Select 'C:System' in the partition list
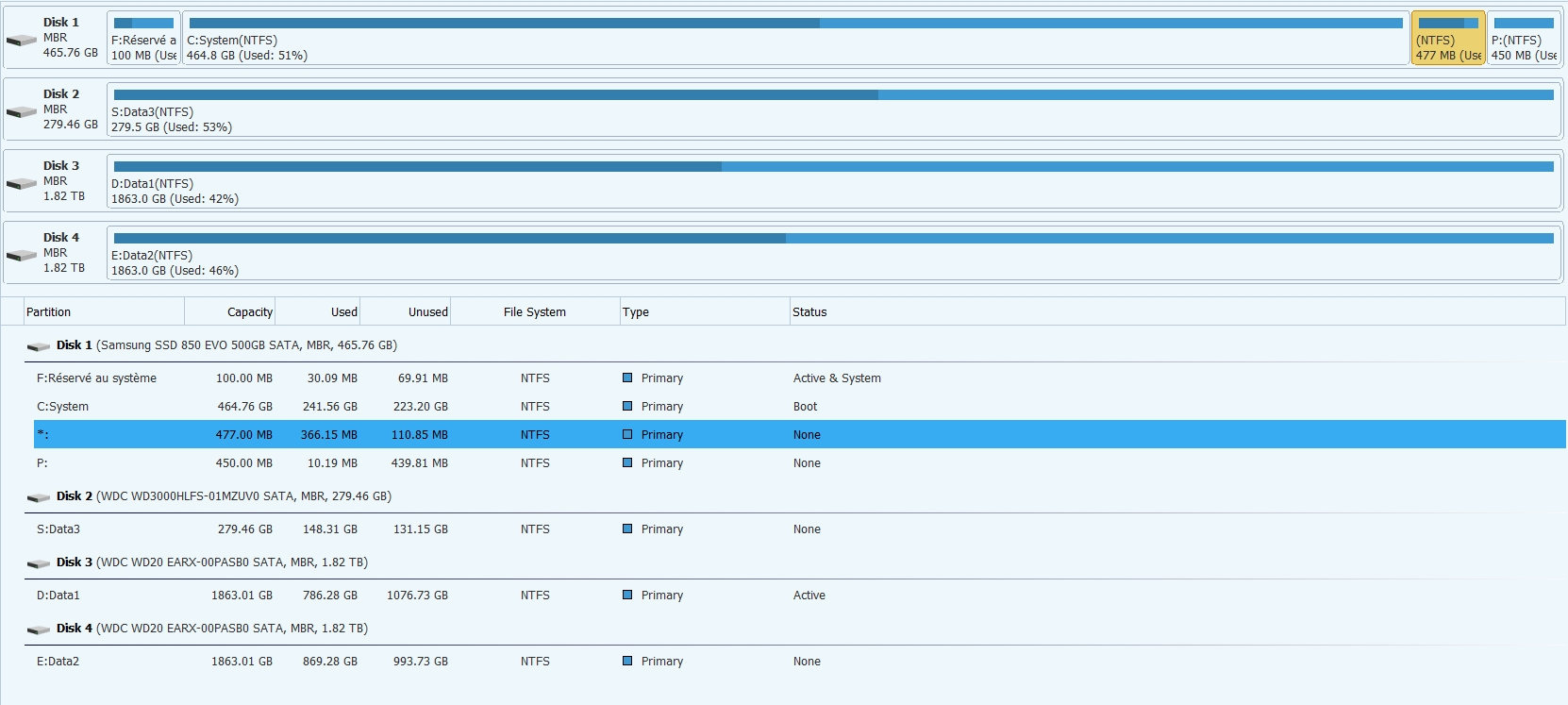Viewport: 1568px width, 705px height. (x=62, y=407)
